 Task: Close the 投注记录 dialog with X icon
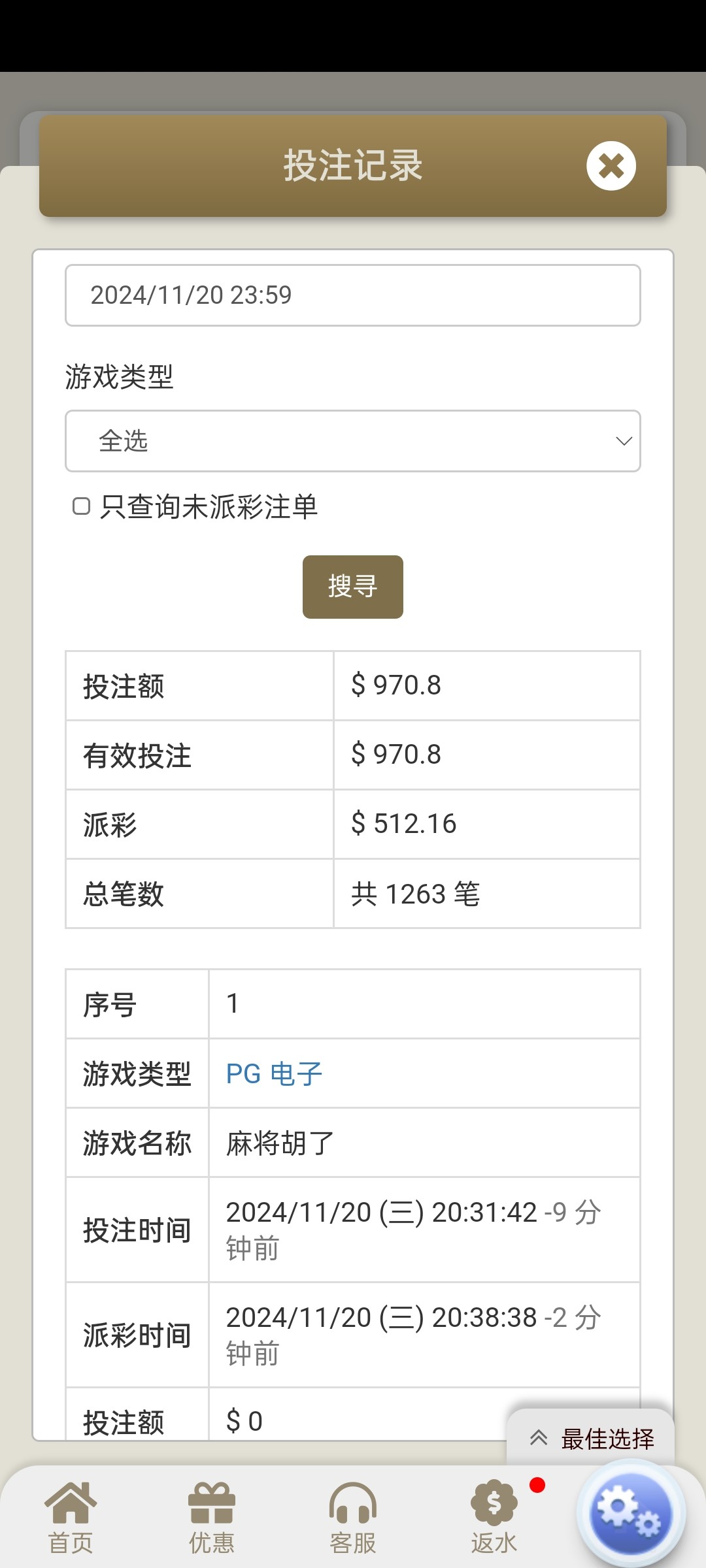coord(611,166)
